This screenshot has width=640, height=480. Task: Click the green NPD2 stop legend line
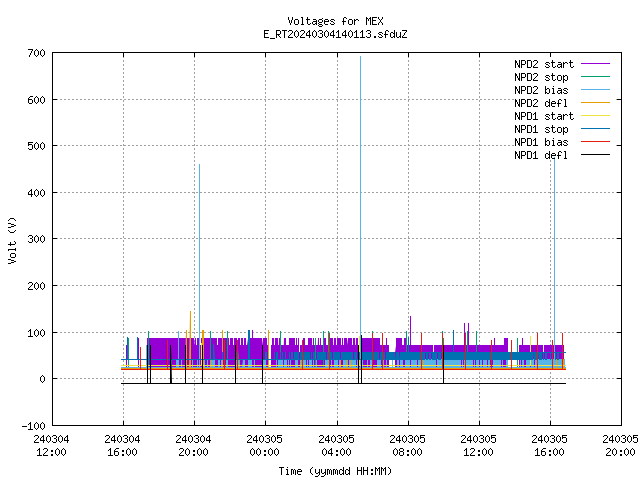tap(596, 77)
